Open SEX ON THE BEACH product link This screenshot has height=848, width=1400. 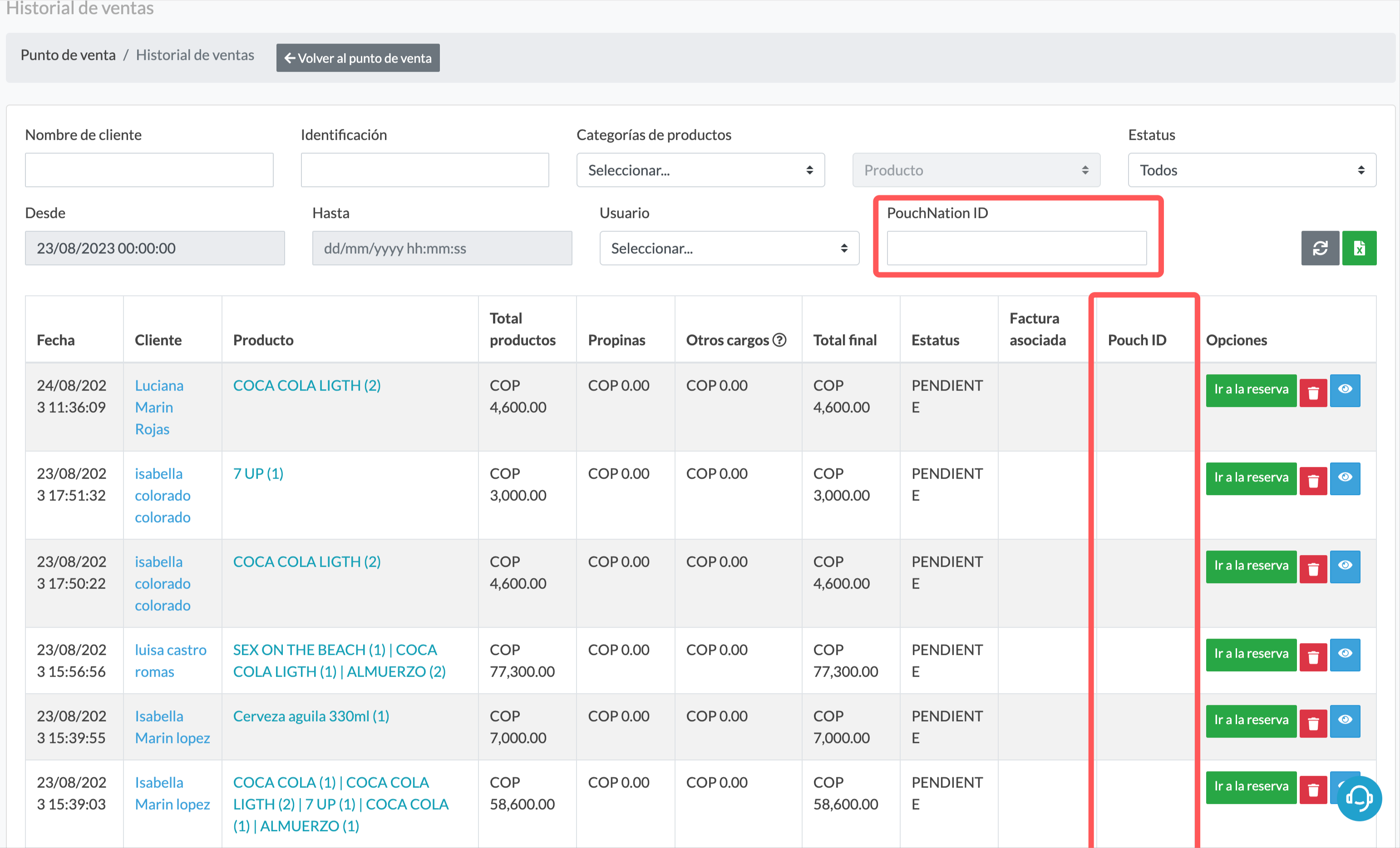[339, 660]
